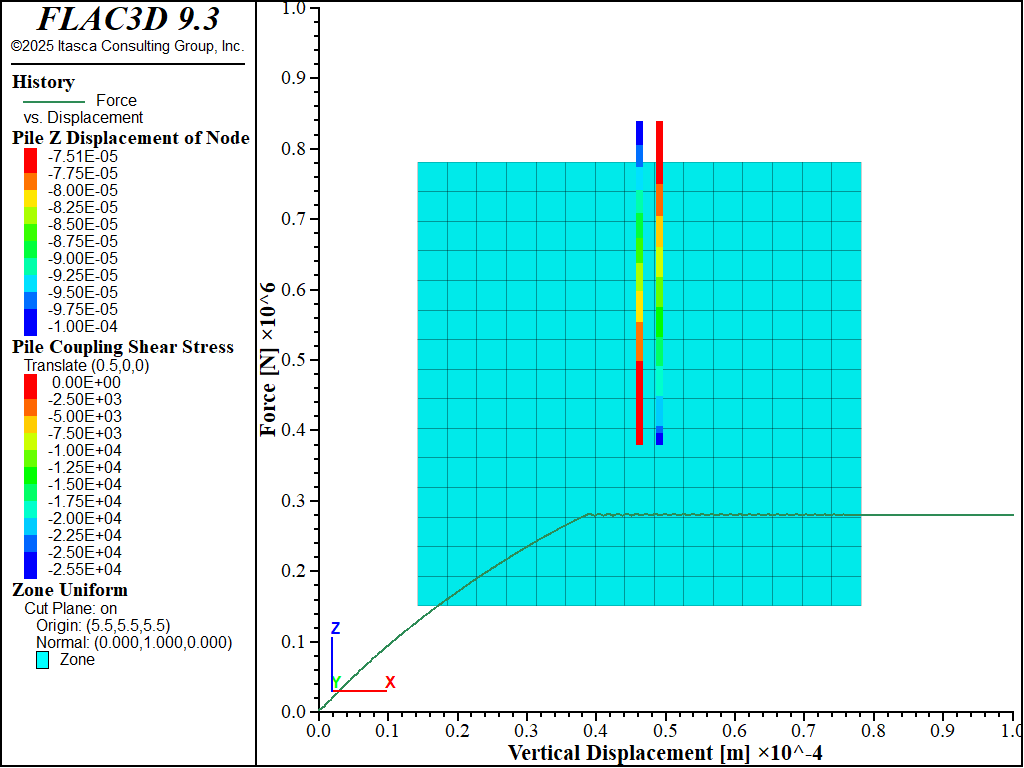Click the Itasca Consulting Group copyright text
1024x768 pixels.
127,46
